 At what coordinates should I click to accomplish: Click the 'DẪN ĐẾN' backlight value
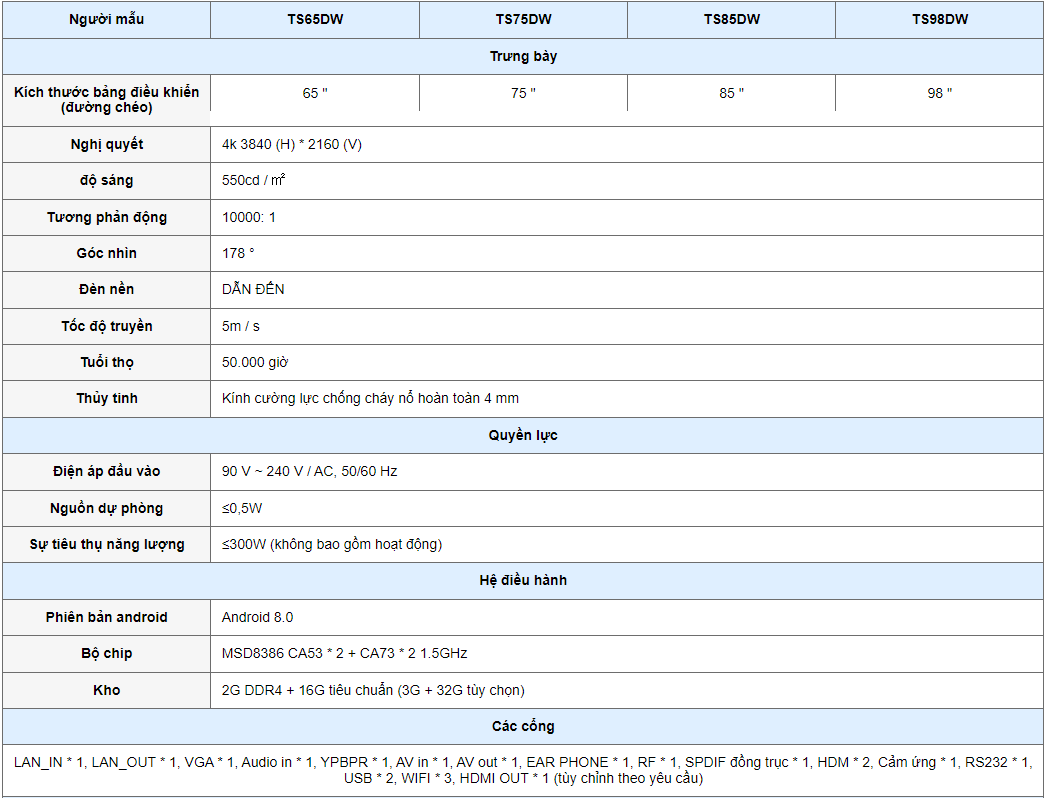(x=253, y=289)
